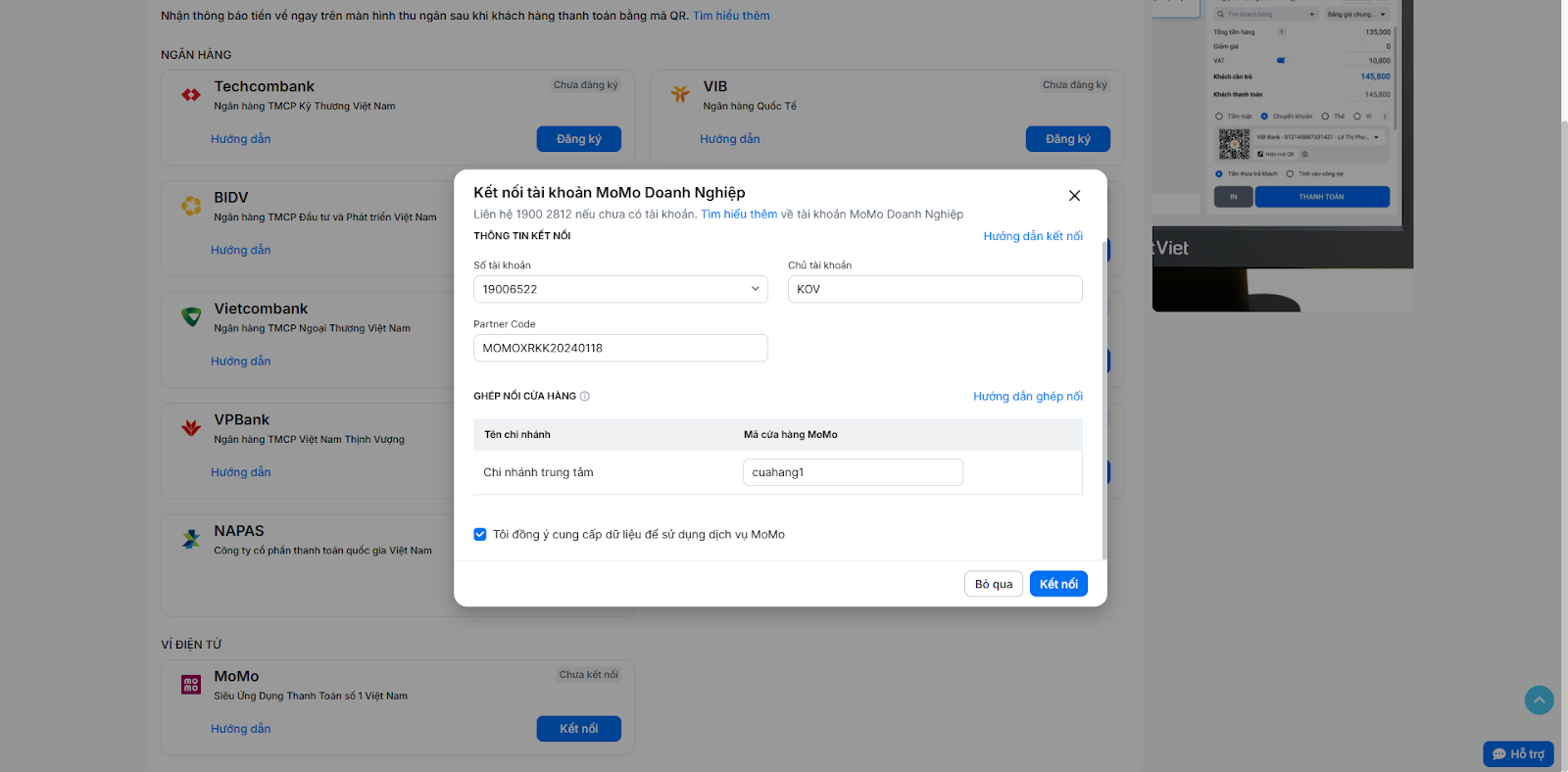
Task: Open the Hướng dẫn ghép nối link
Action: click(1027, 397)
